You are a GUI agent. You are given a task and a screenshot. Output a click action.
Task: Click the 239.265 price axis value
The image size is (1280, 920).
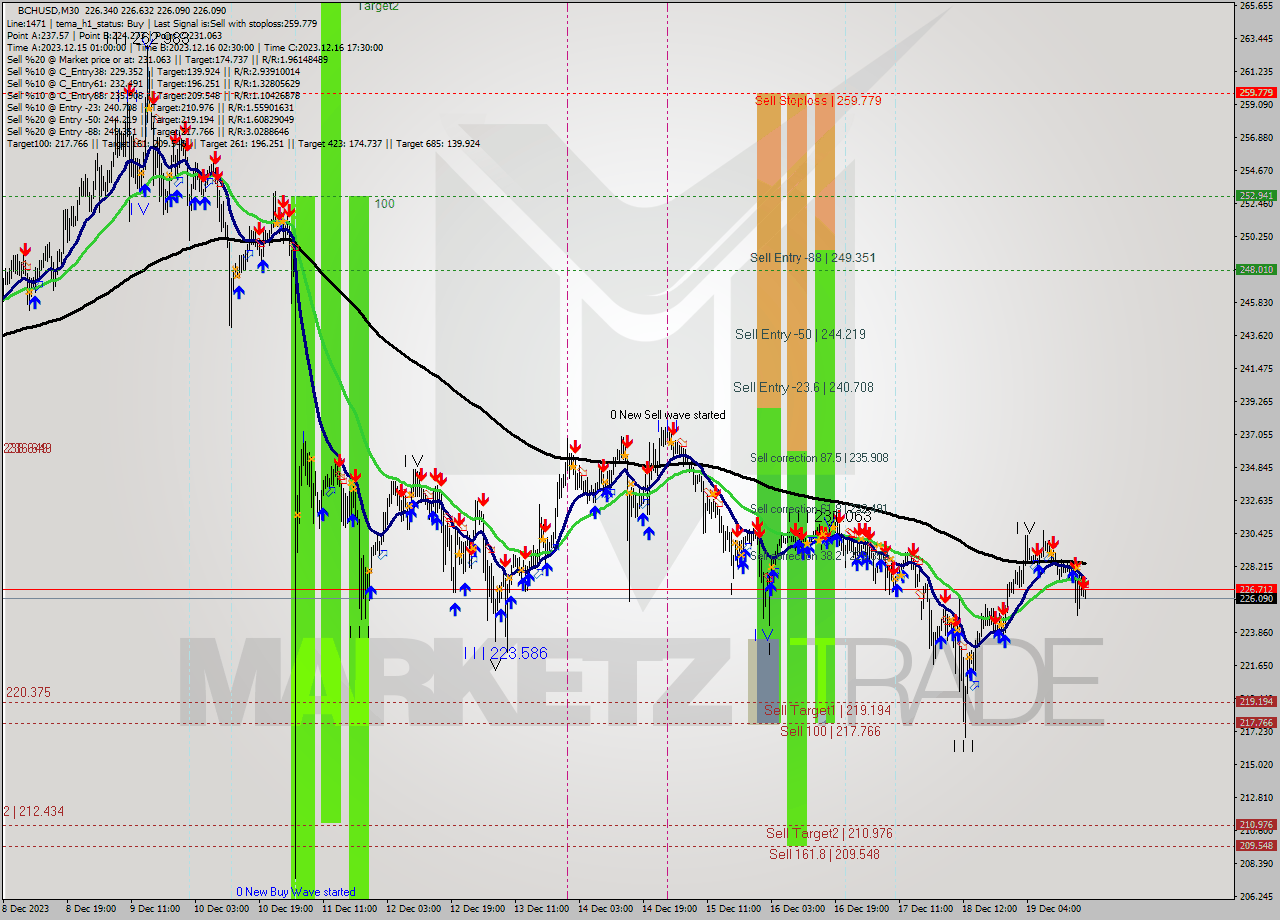pos(1256,401)
